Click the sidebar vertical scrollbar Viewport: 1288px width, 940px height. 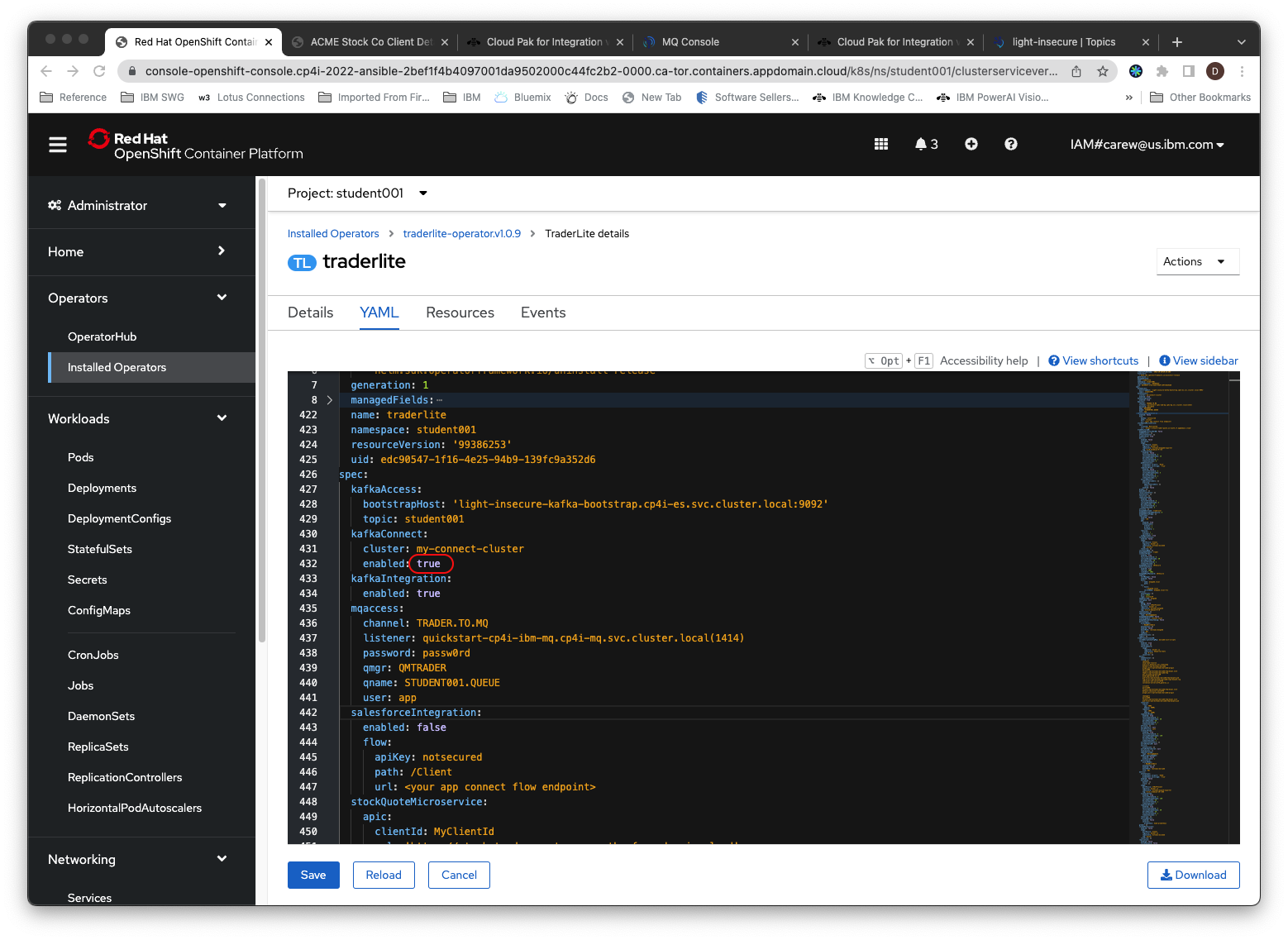tap(262, 411)
